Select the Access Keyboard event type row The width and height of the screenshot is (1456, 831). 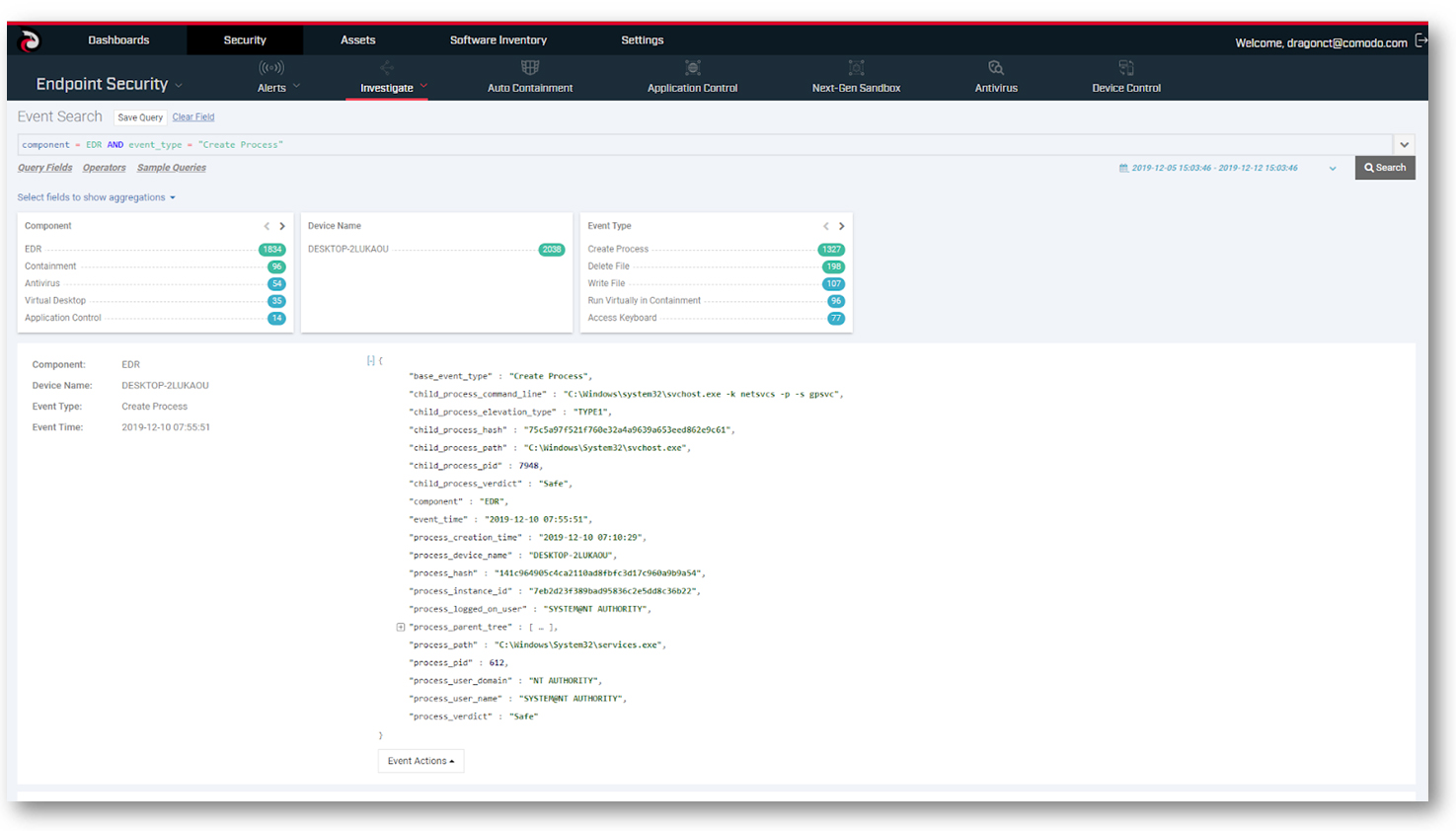coord(716,318)
